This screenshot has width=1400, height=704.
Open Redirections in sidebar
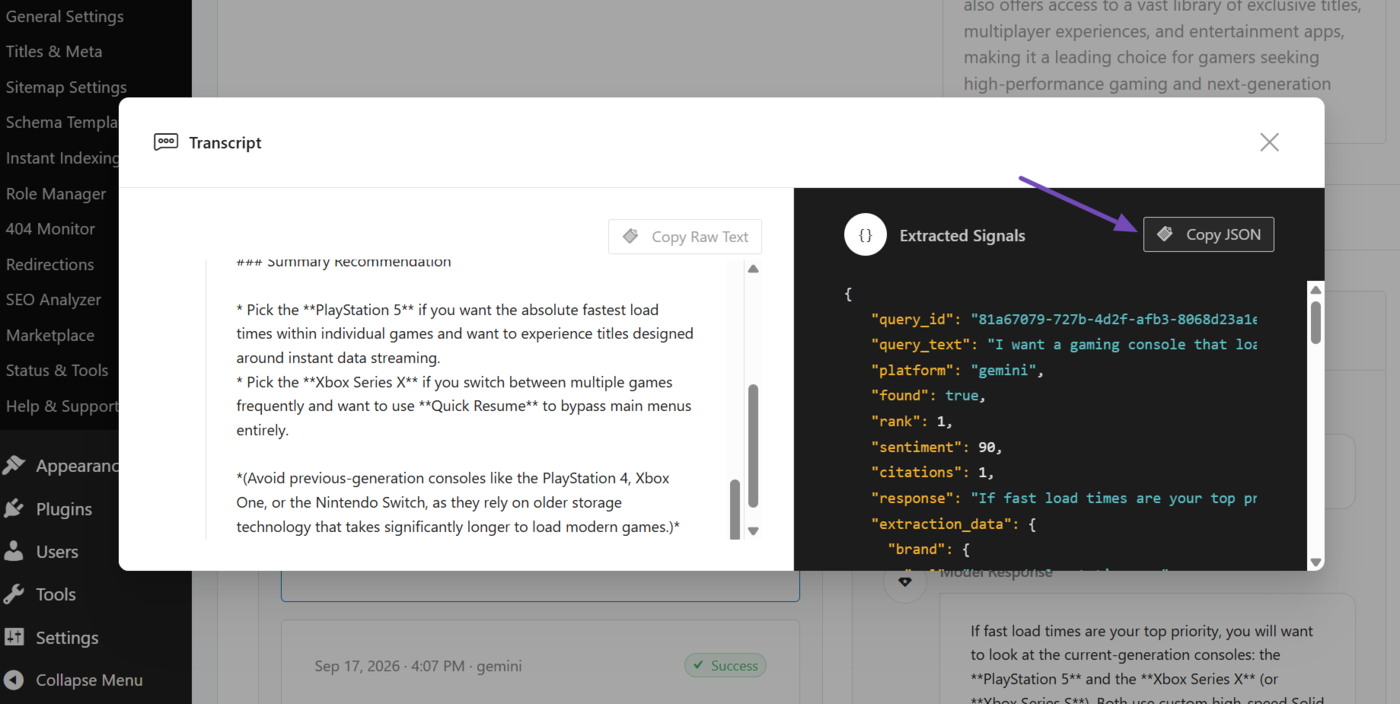point(50,264)
